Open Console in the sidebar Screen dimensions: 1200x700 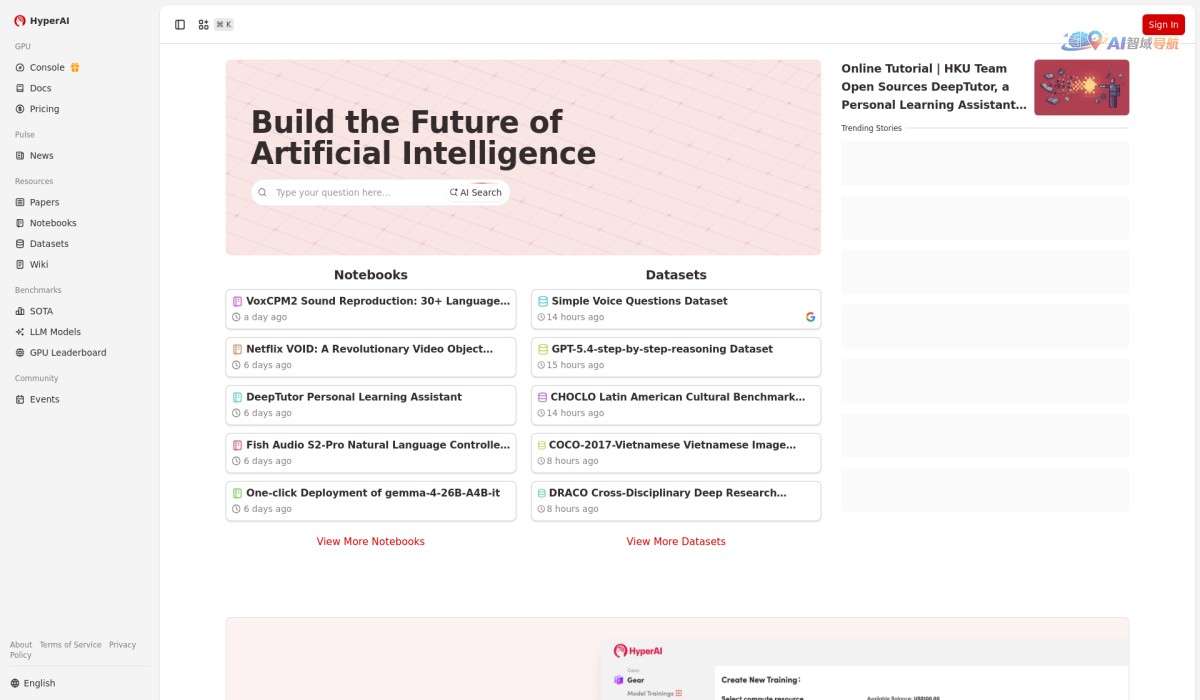click(47, 68)
